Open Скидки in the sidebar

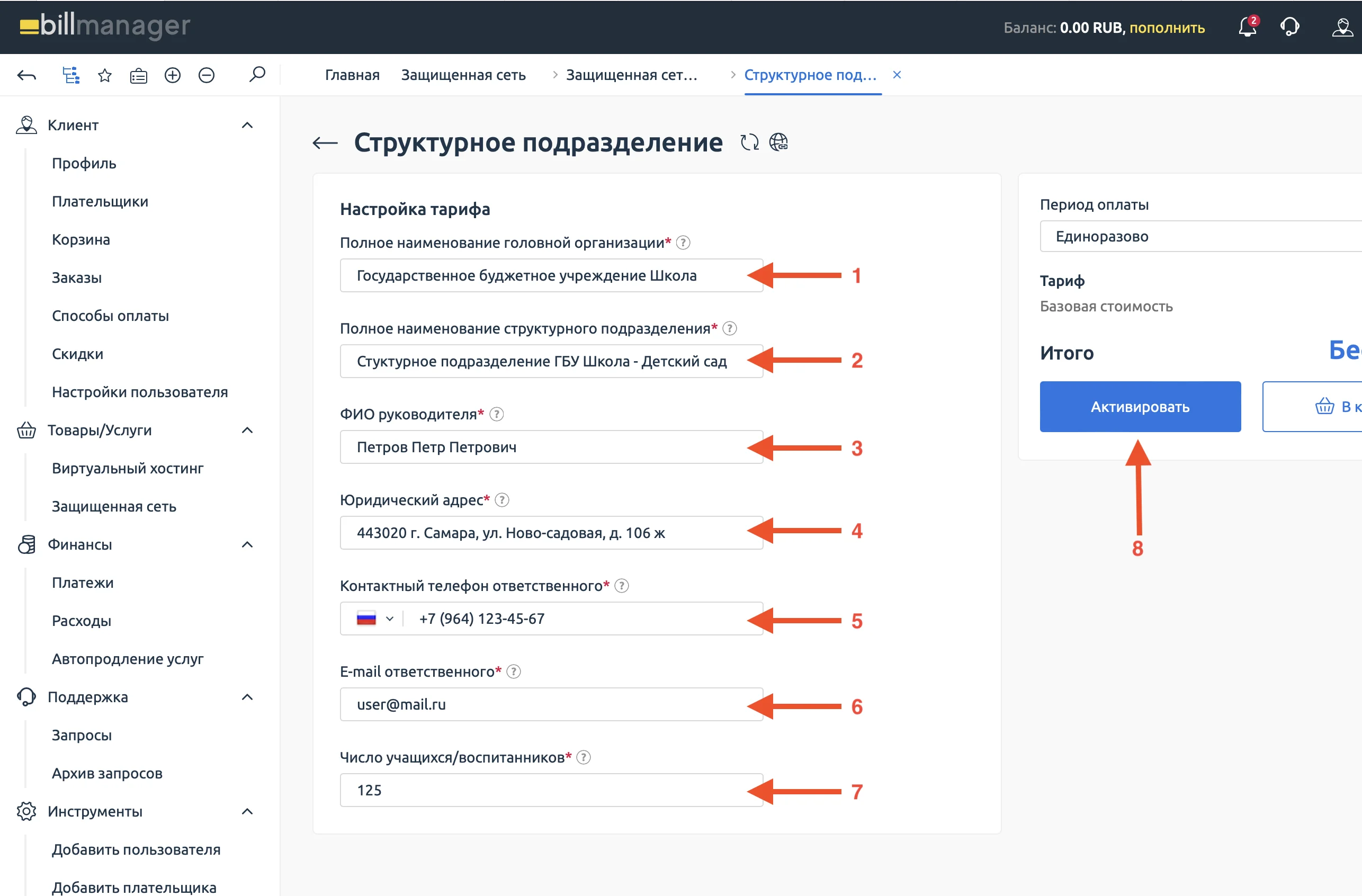tap(77, 354)
